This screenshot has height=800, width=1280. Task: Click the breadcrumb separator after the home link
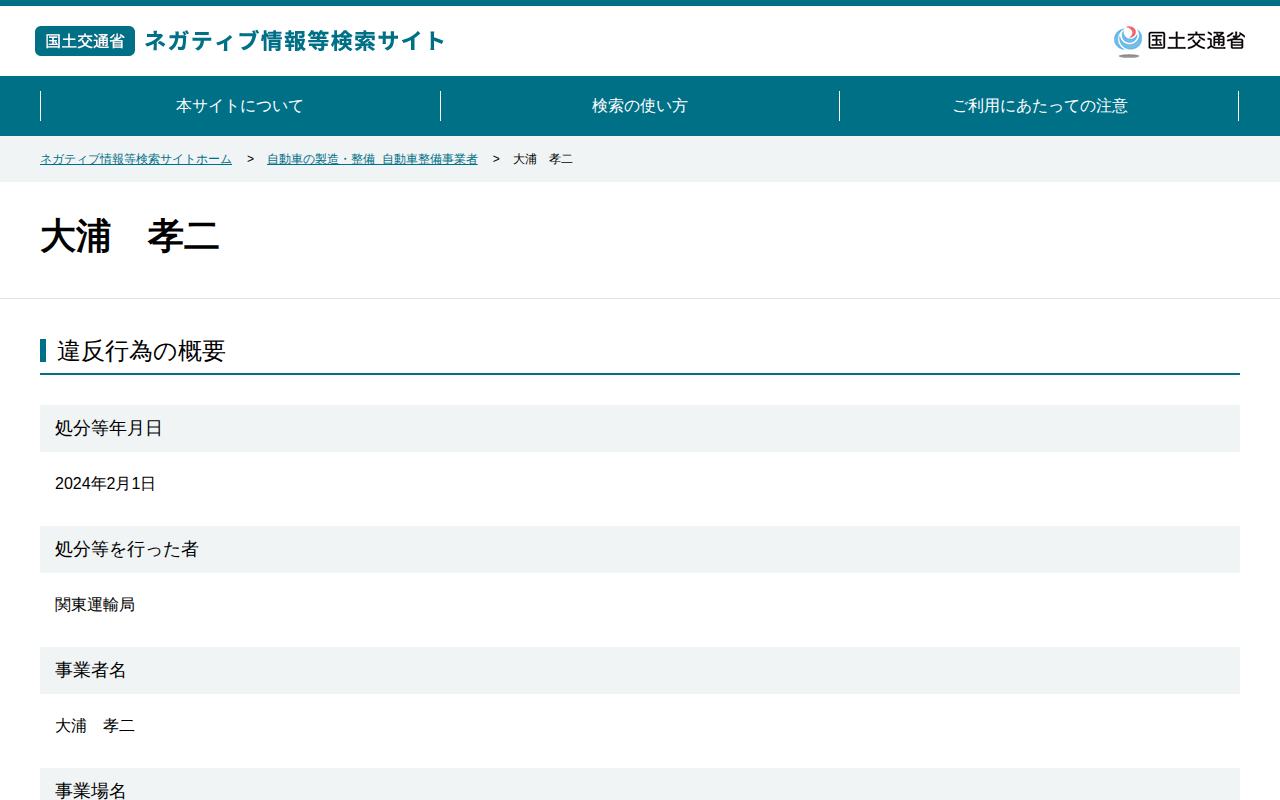click(250, 159)
